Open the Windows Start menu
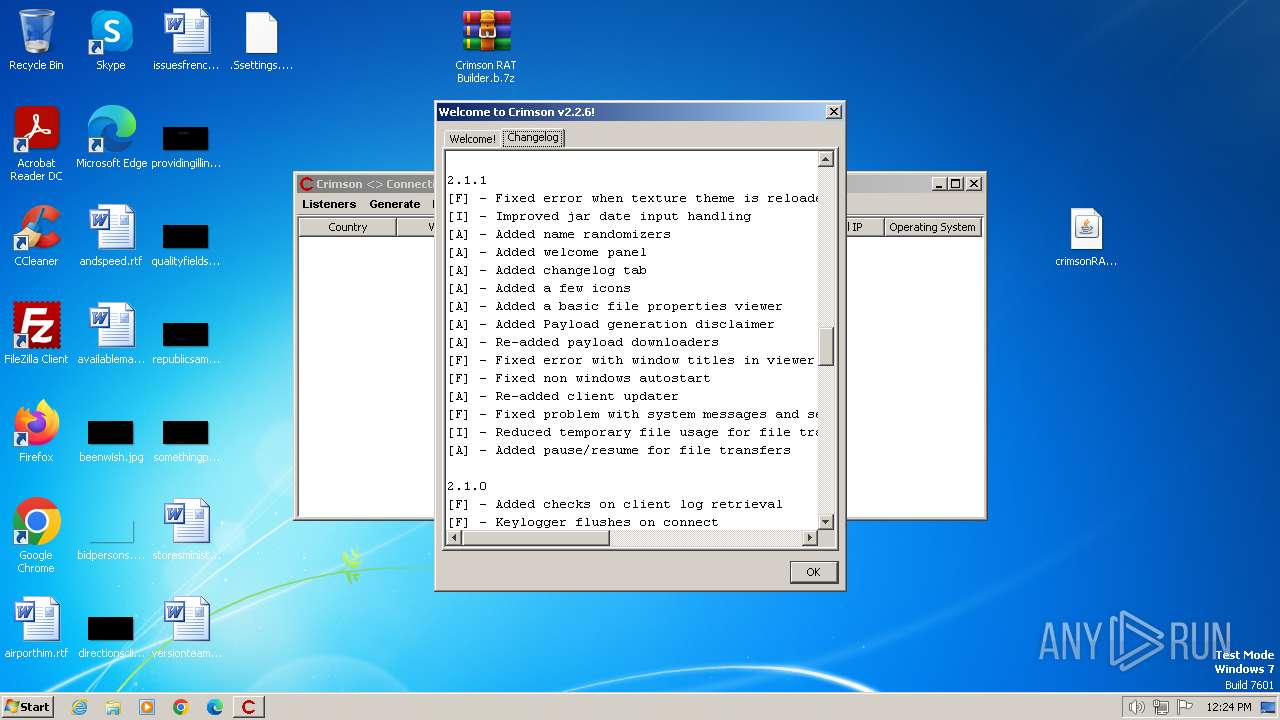Viewport: 1280px width, 720px height. point(27,707)
